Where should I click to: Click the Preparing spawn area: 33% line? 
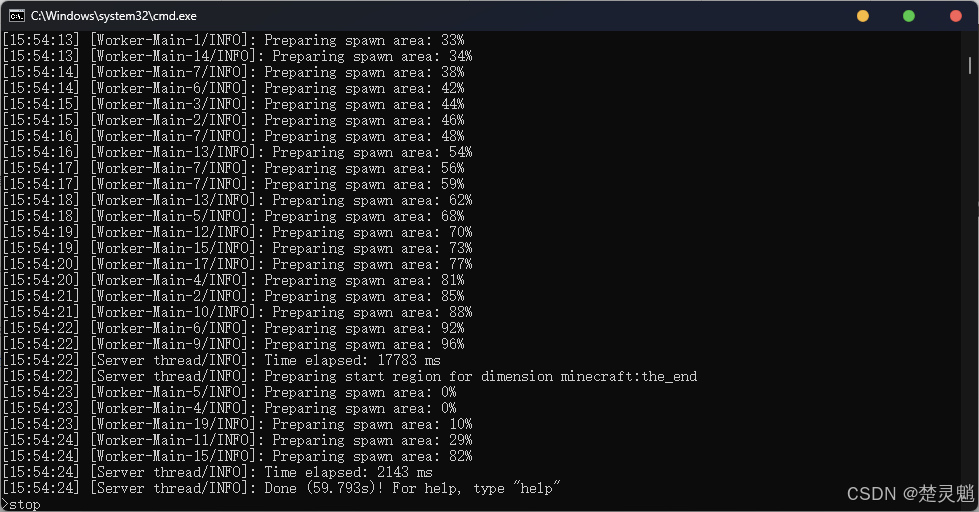click(233, 41)
